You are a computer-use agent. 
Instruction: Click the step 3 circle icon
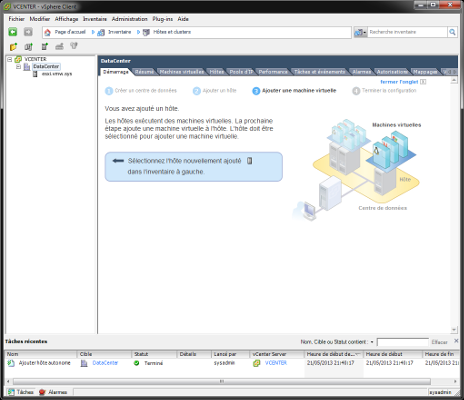click(x=256, y=91)
